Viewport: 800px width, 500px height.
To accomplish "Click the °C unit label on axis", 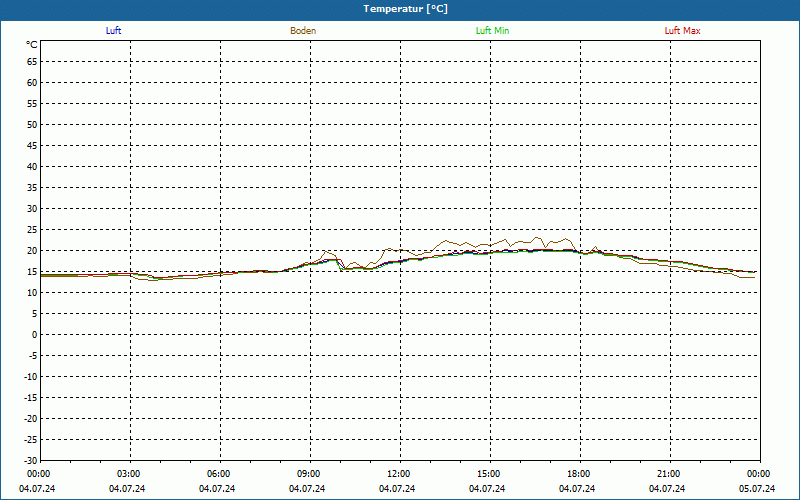I will tap(32, 45).
